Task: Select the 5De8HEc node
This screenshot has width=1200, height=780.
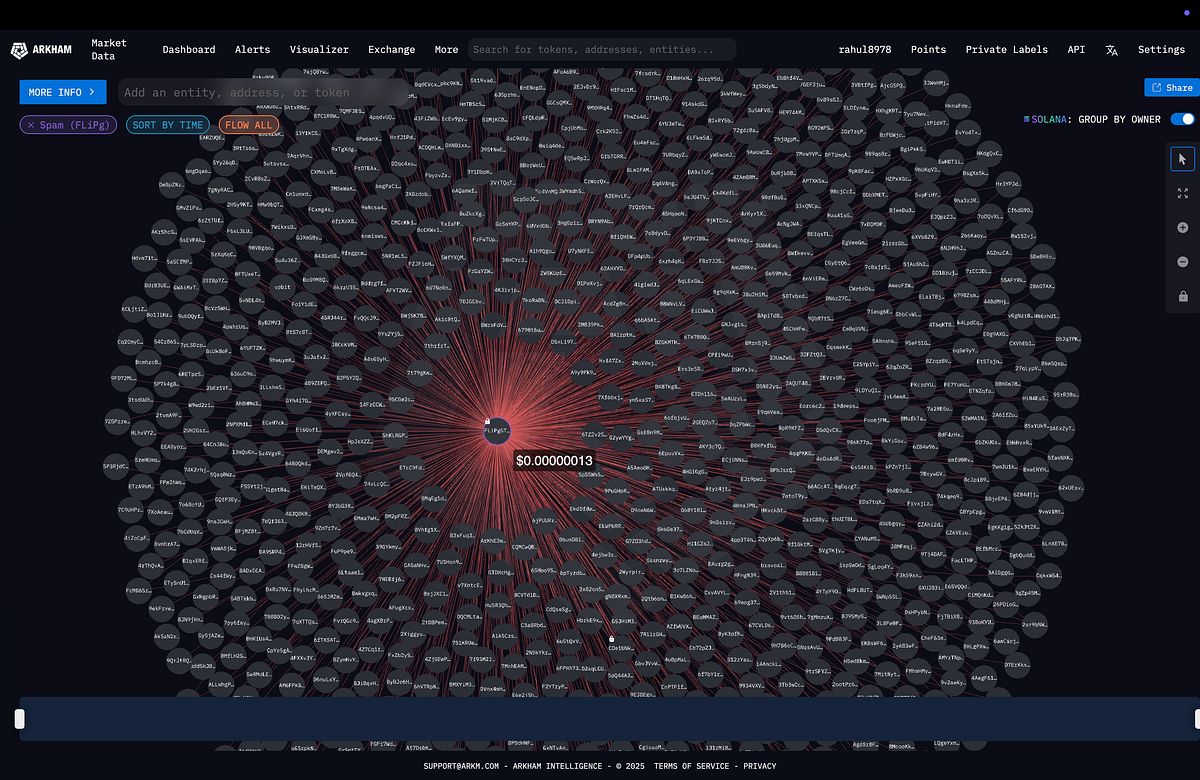Action: 1045,256
